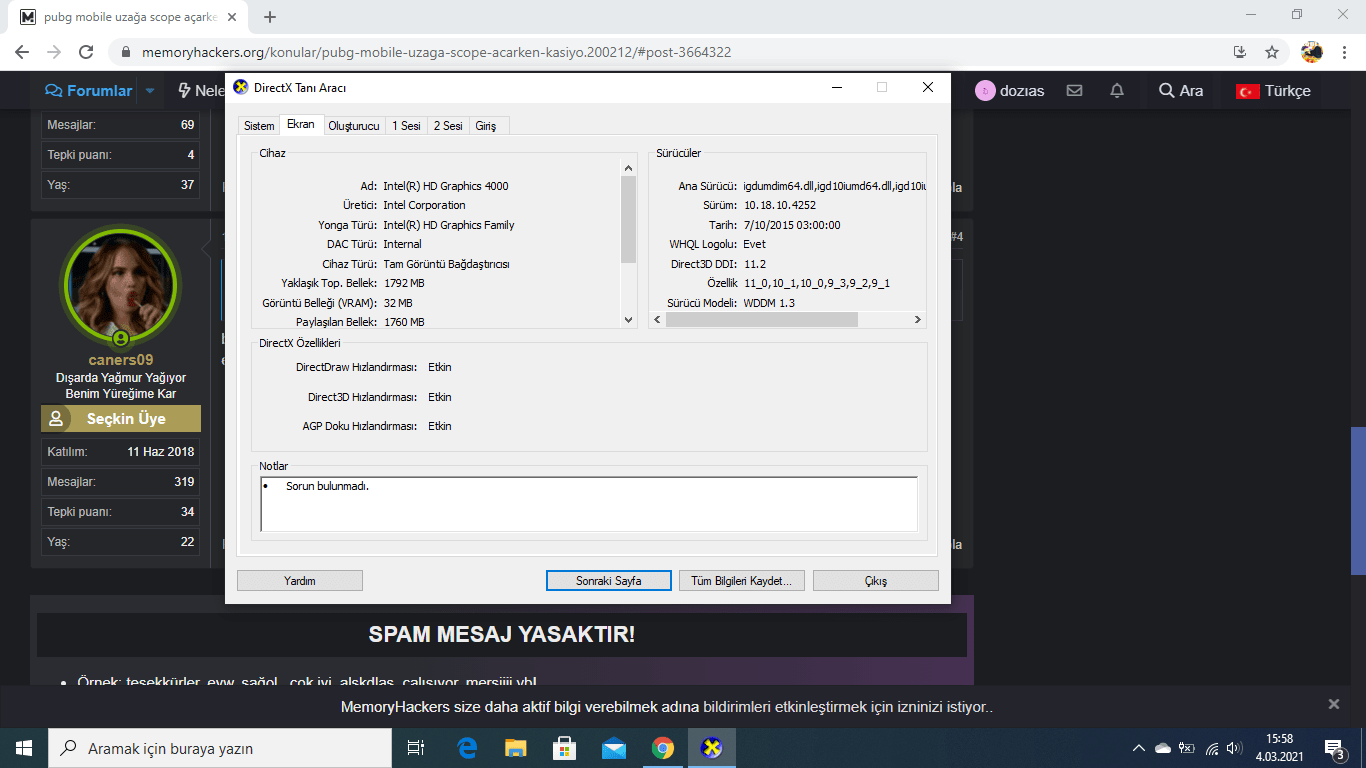Dismiss notification banner with X

1333,704
